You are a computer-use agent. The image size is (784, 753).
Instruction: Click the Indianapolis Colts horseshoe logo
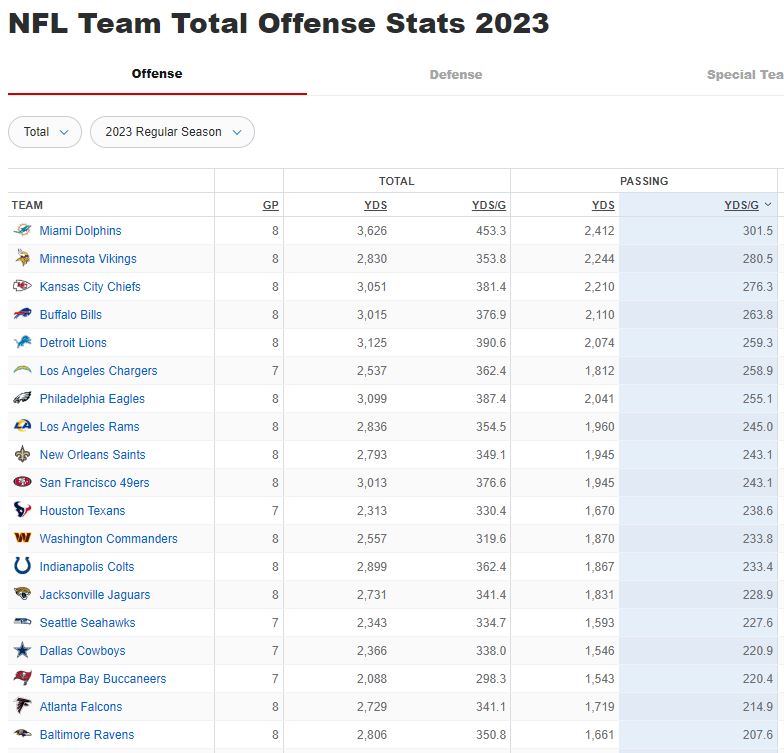pos(22,566)
